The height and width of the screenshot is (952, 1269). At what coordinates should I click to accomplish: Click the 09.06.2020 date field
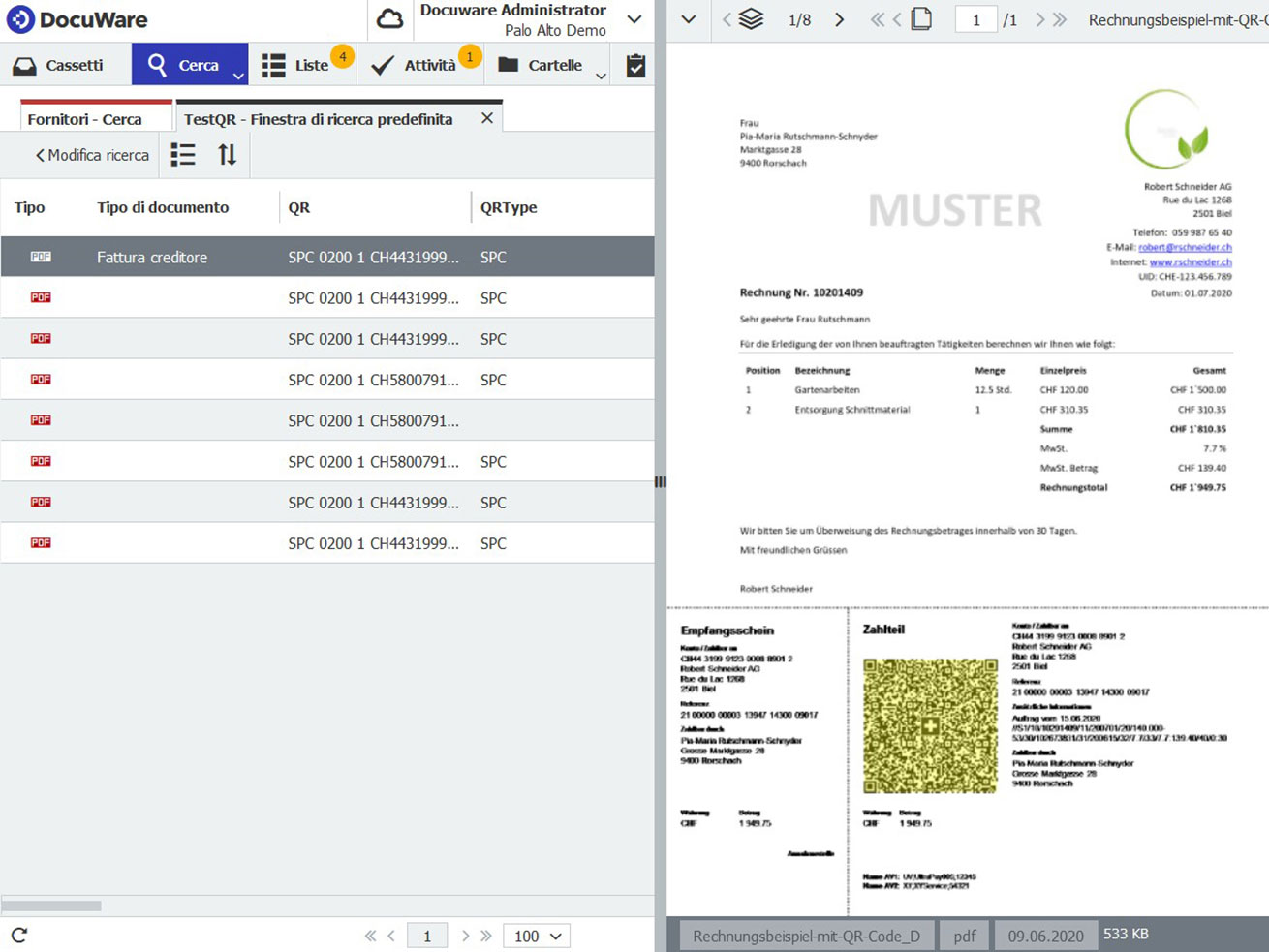(x=1045, y=936)
